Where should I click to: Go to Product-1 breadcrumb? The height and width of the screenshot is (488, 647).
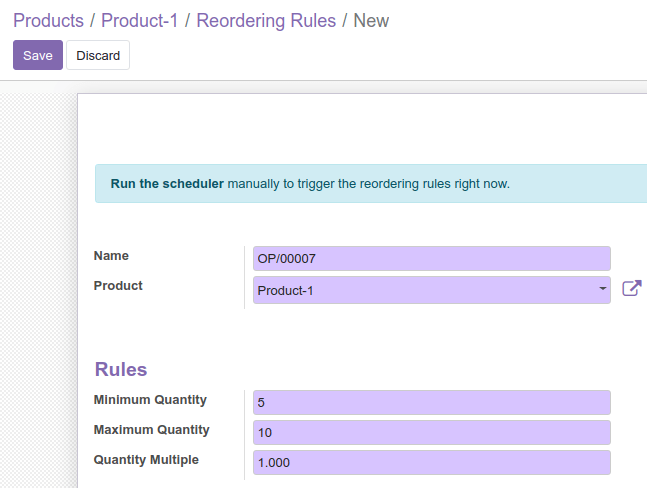139,21
